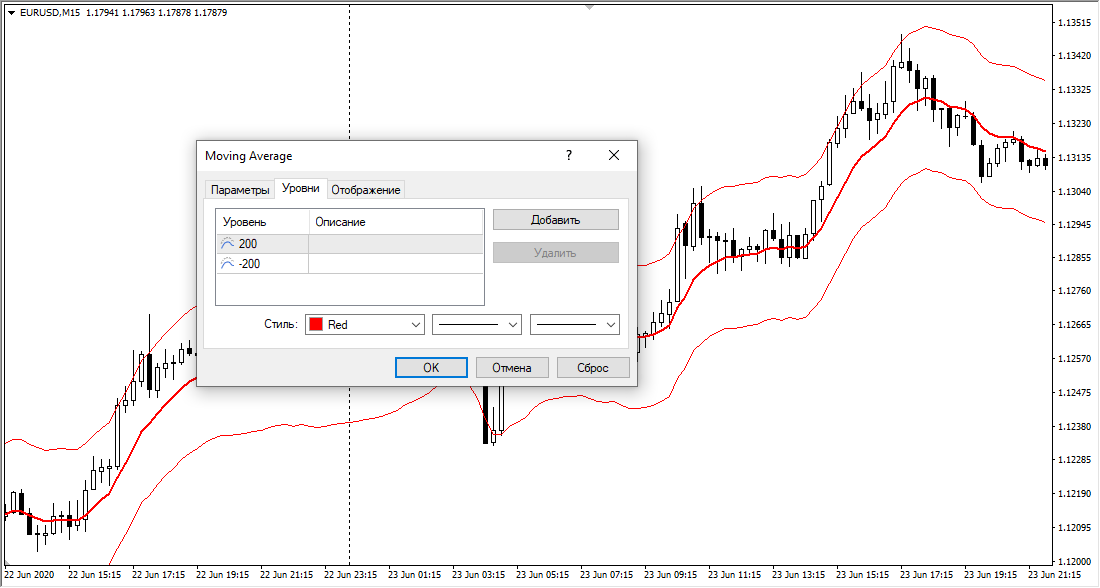Click the question mark help button

tap(569, 155)
